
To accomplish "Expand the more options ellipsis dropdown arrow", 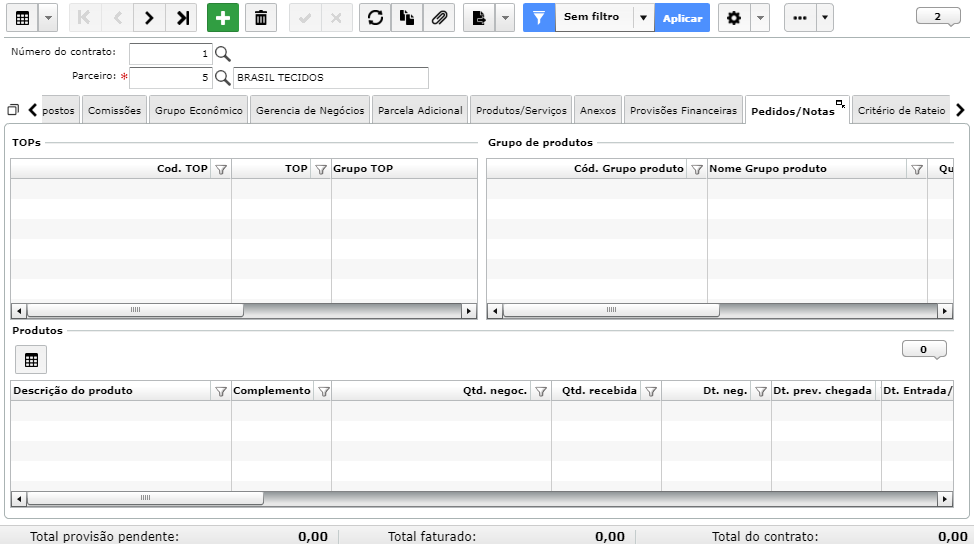I will click(824, 18).
